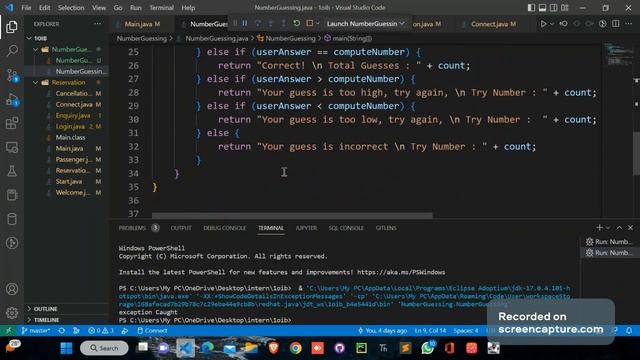This screenshot has height=360, width=640.
Task: Switch to the SQL Console tab
Action: [346, 228]
